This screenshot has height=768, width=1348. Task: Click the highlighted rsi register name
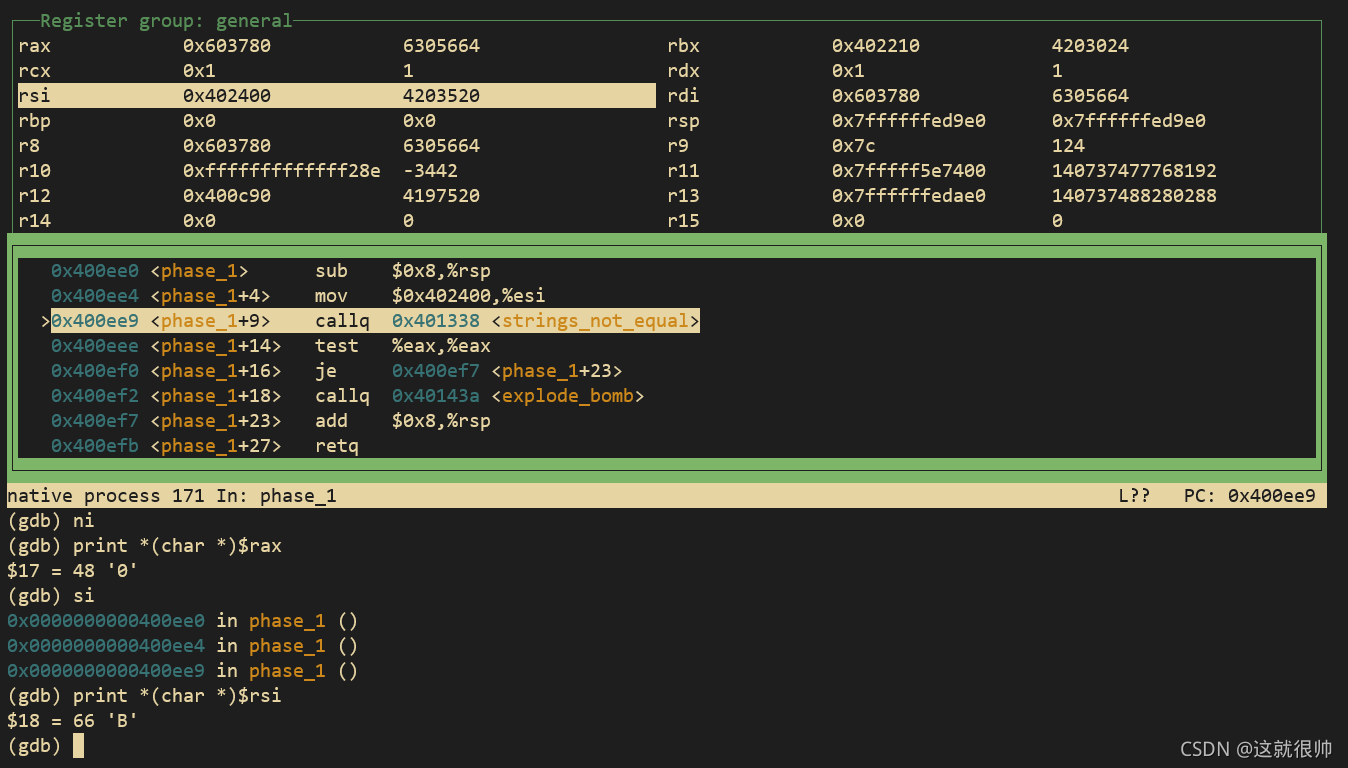(x=34, y=96)
